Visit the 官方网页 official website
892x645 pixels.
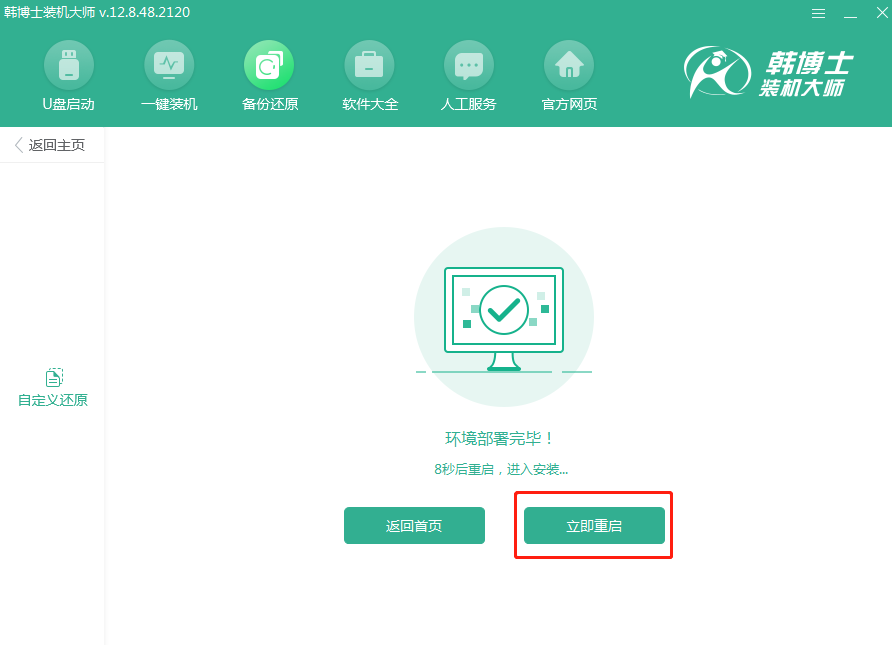tap(569, 75)
